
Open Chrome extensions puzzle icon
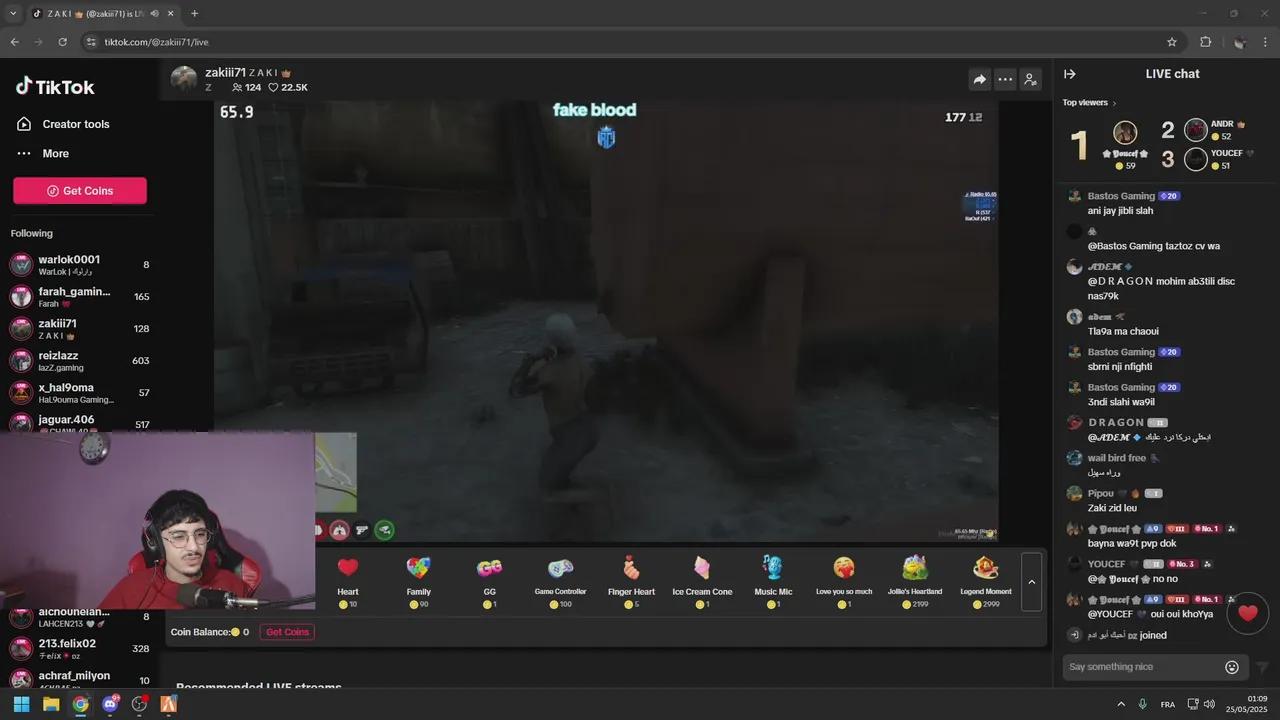pyautogui.click(x=1205, y=42)
